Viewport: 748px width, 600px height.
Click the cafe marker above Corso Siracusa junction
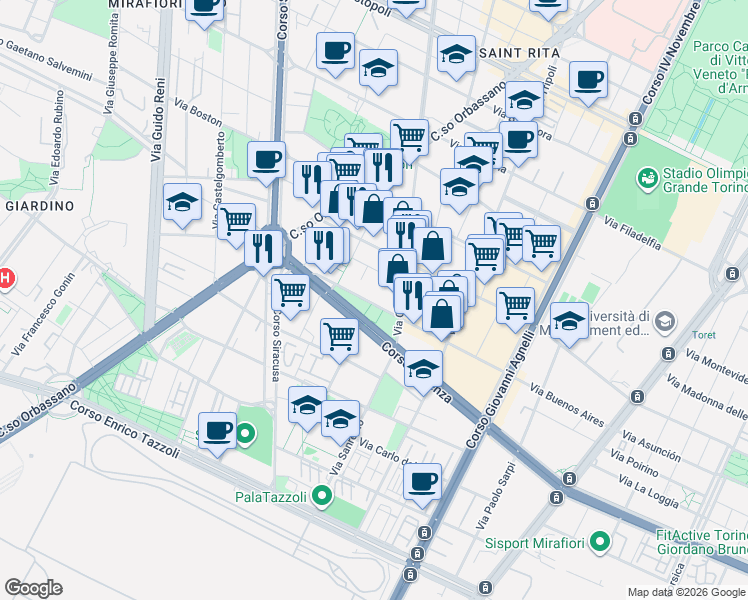pos(267,164)
